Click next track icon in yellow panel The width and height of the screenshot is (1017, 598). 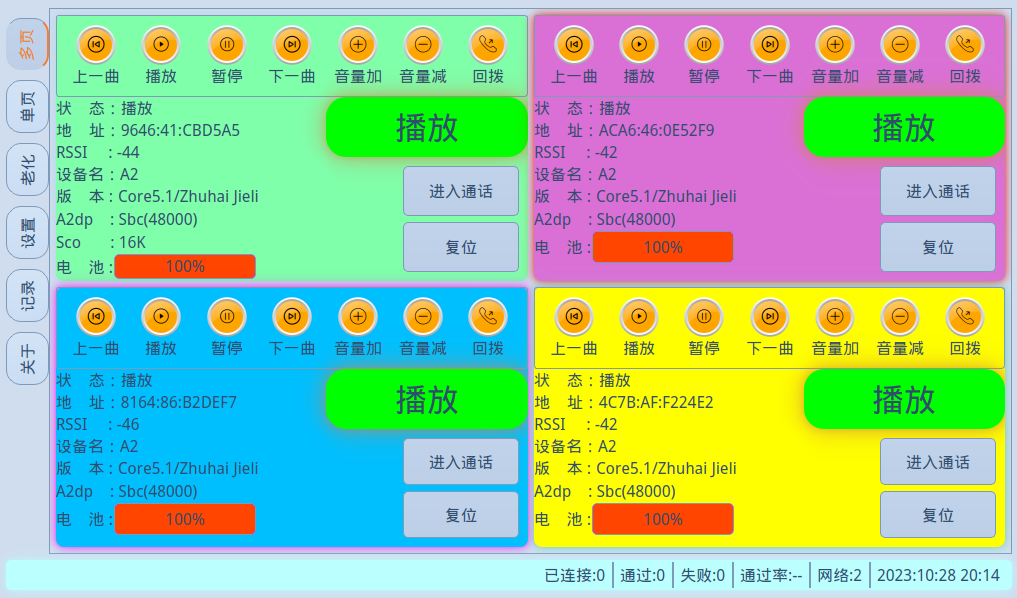(x=770, y=317)
